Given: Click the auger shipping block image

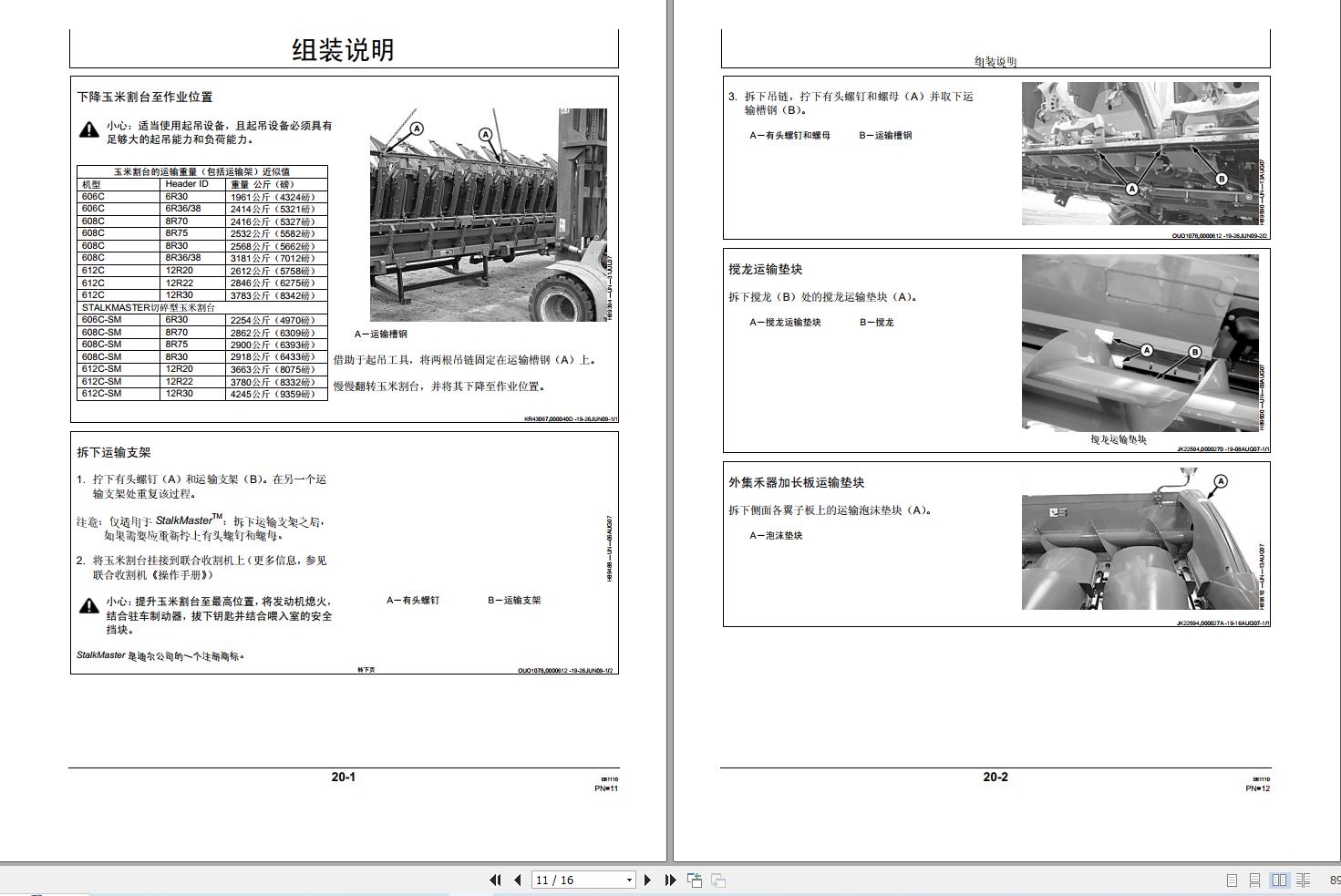Looking at the screenshot, I should click(x=1140, y=343).
